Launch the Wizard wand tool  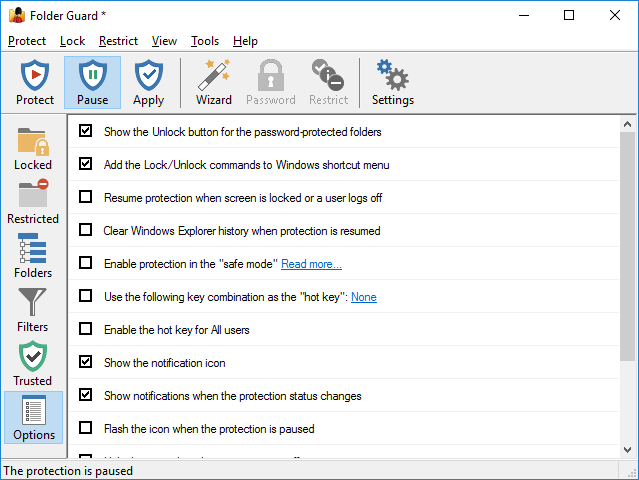point(214,82)
